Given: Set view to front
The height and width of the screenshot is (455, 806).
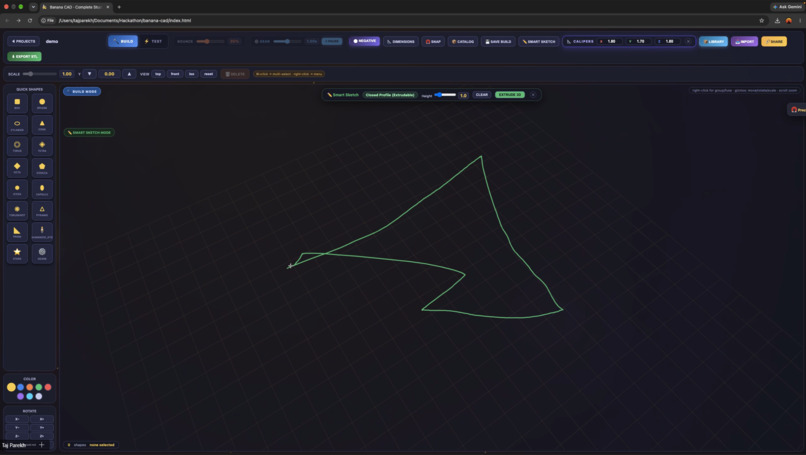Looking at the screenshot, I should click(x=175, y=74).
